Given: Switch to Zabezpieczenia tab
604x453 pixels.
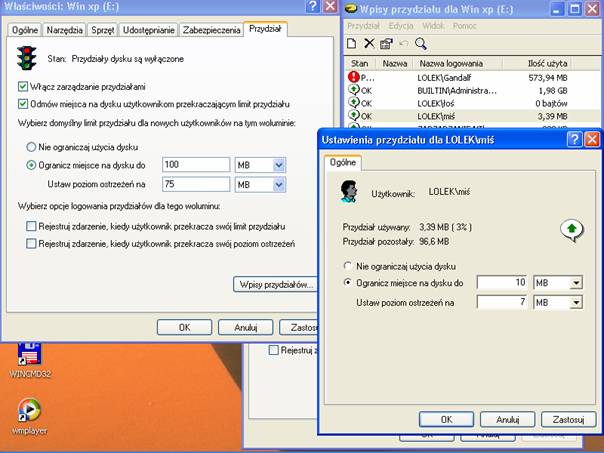Looking at the screenshot, I should pyautogui.click(x=211, y=30).
